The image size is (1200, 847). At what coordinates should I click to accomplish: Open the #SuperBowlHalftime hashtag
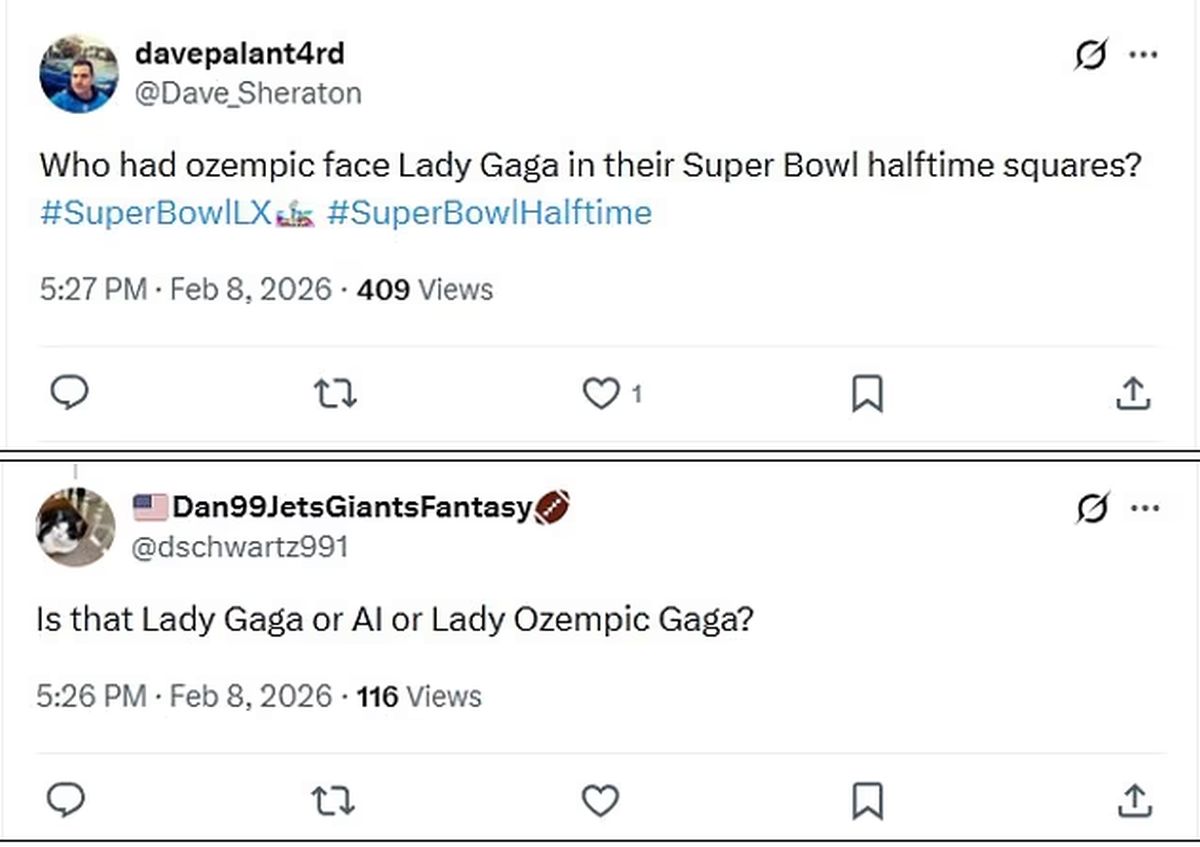[491, 212]
